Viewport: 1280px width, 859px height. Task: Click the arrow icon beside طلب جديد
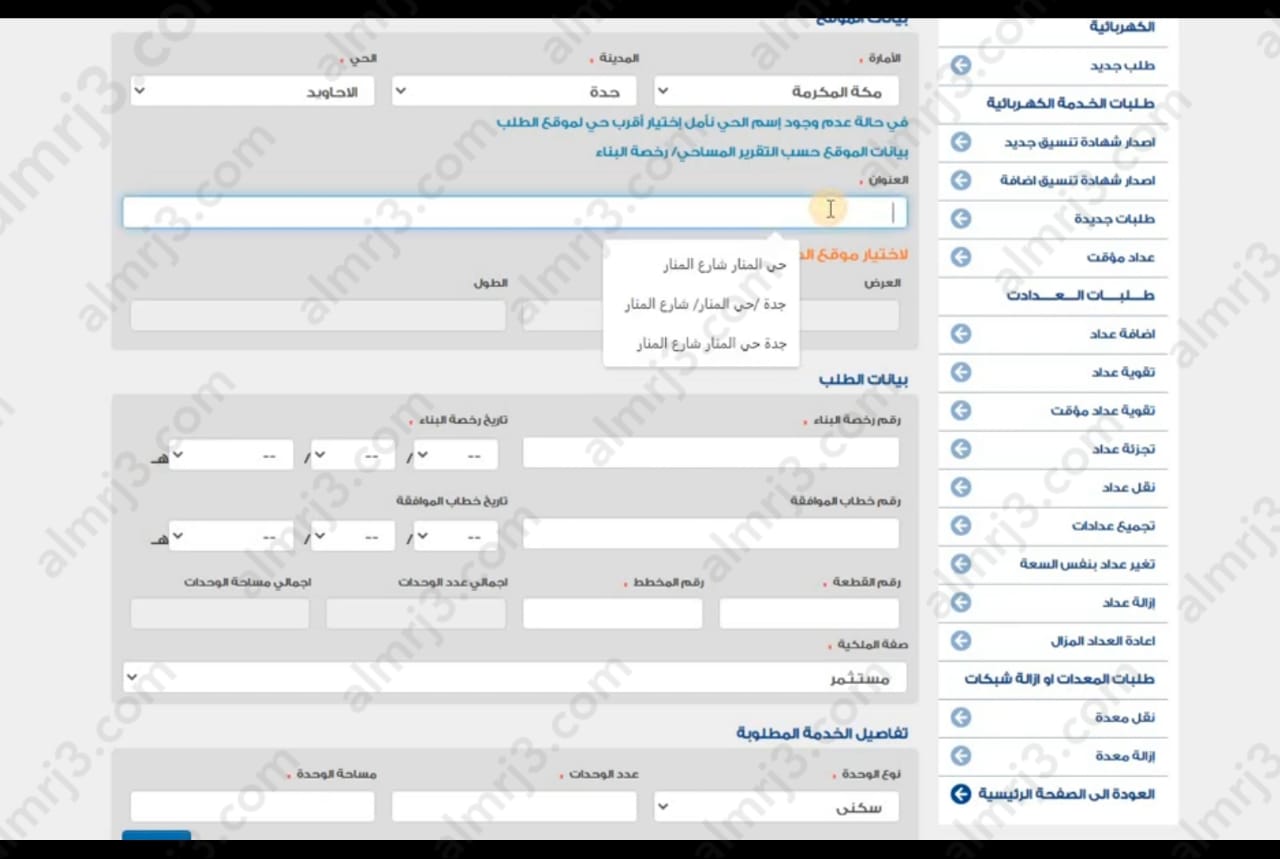point(960,66)
